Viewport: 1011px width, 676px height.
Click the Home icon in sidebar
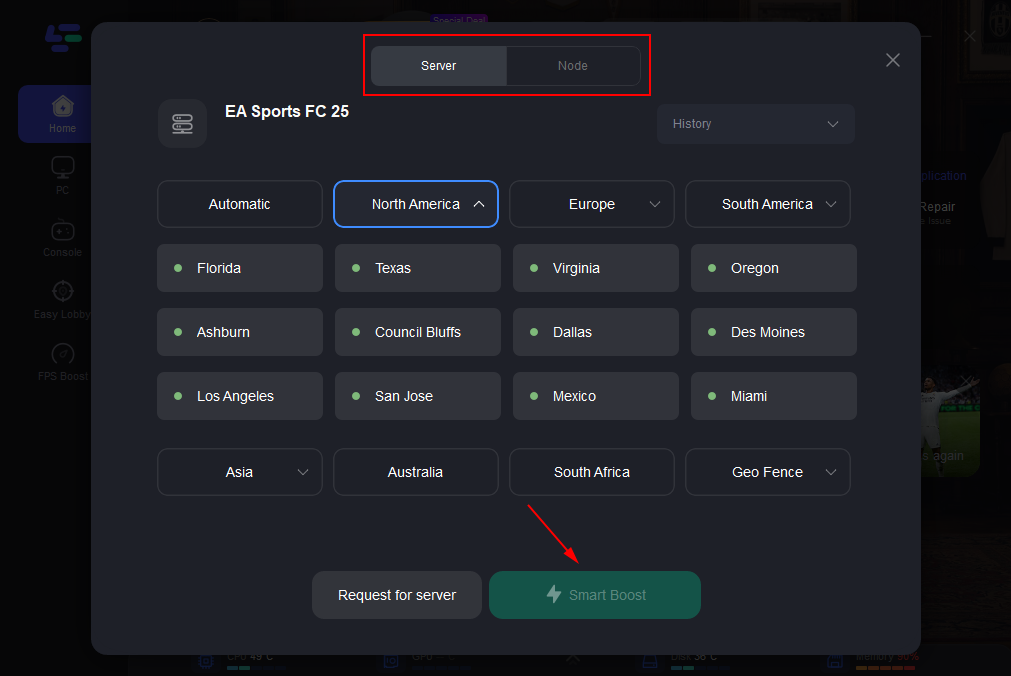coord(62,106)
